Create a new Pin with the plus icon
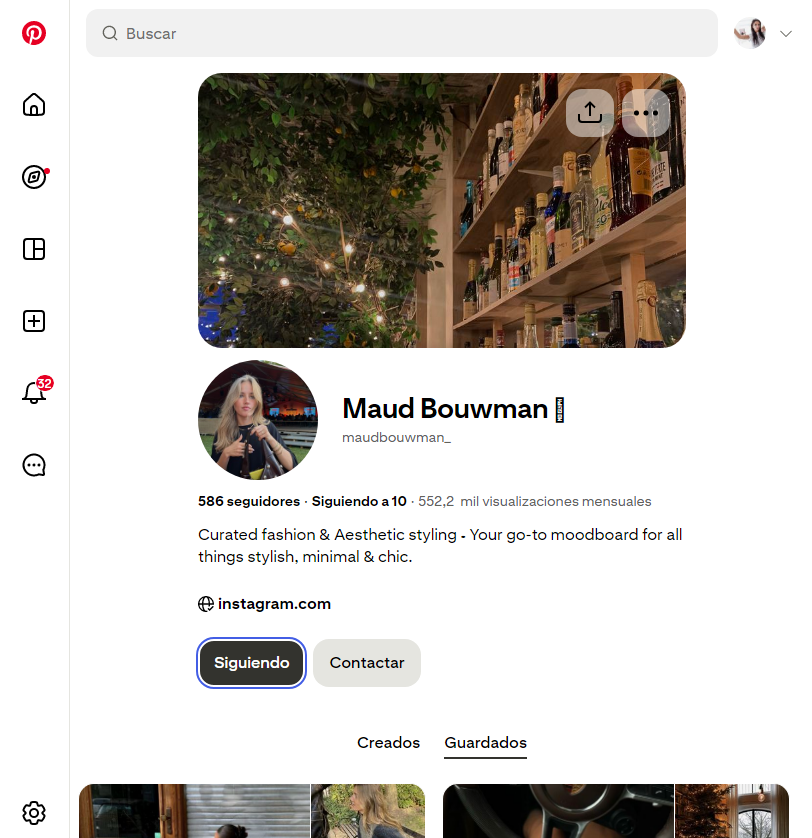The image size is (812, 838). [x=34, y=321]
